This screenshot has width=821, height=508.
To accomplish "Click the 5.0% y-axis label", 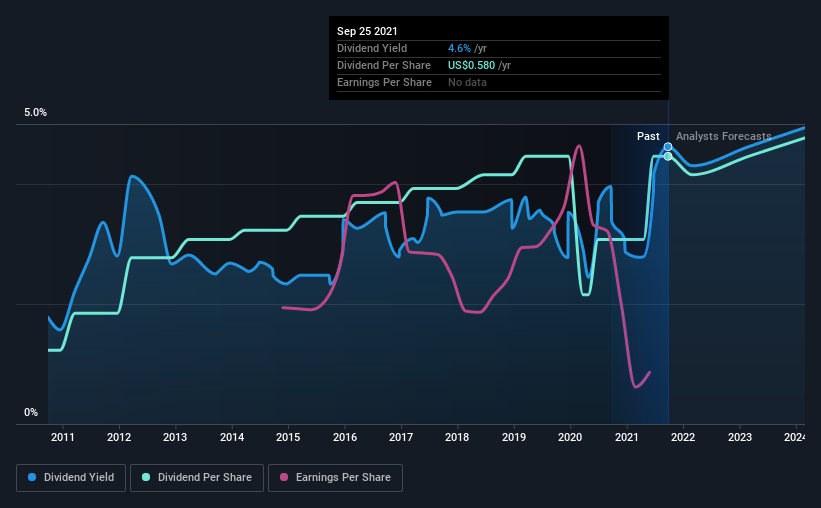I will [x=35, y=113].
